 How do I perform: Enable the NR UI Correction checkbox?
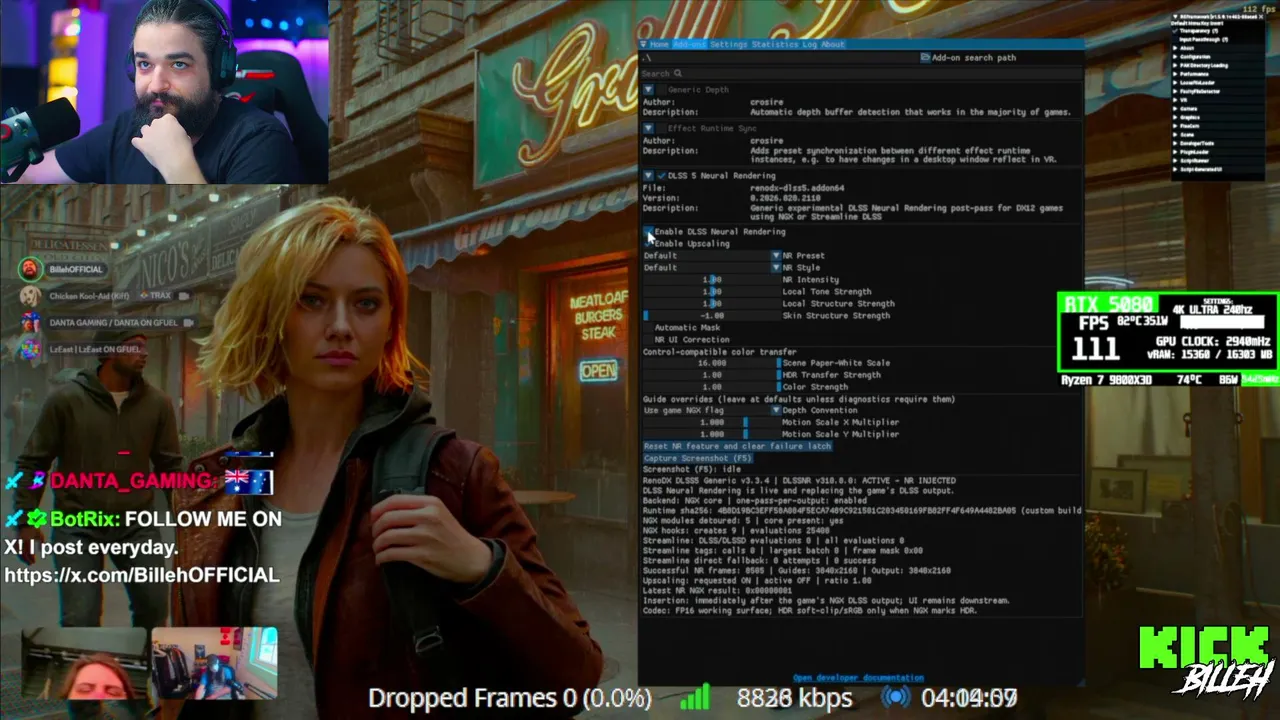648,340
